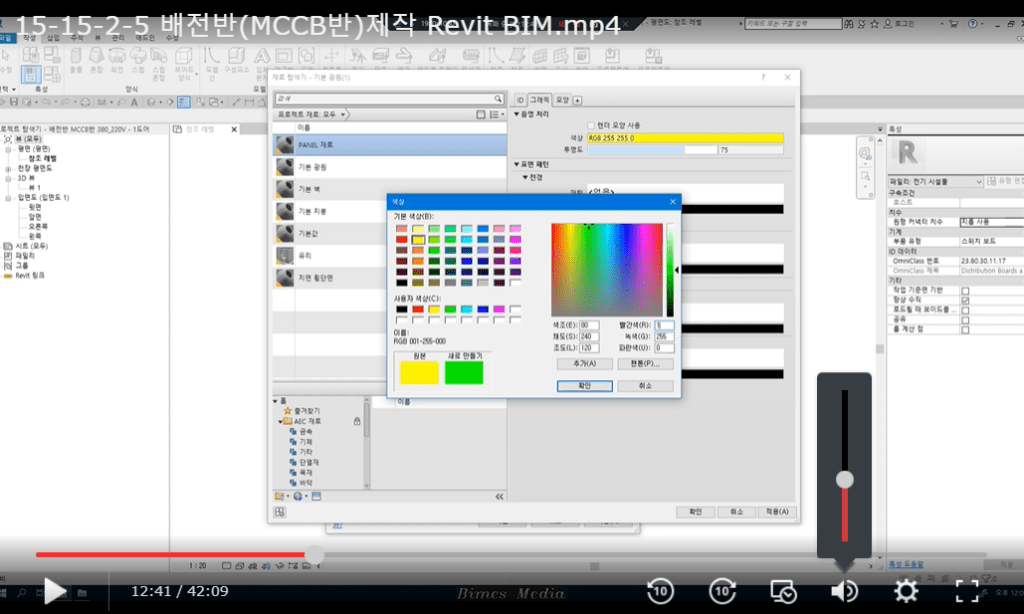Switch to the 그래픽 tab

pyautogui.click(x=539, y=100)
